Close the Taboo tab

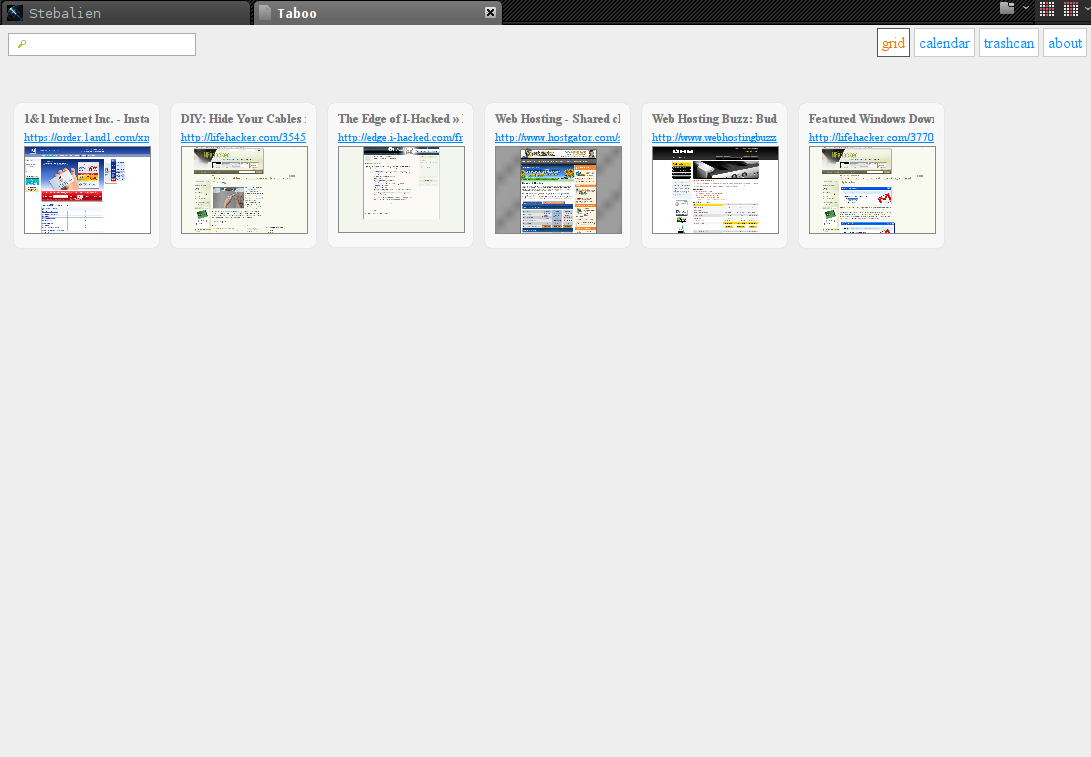pos(490,13)
